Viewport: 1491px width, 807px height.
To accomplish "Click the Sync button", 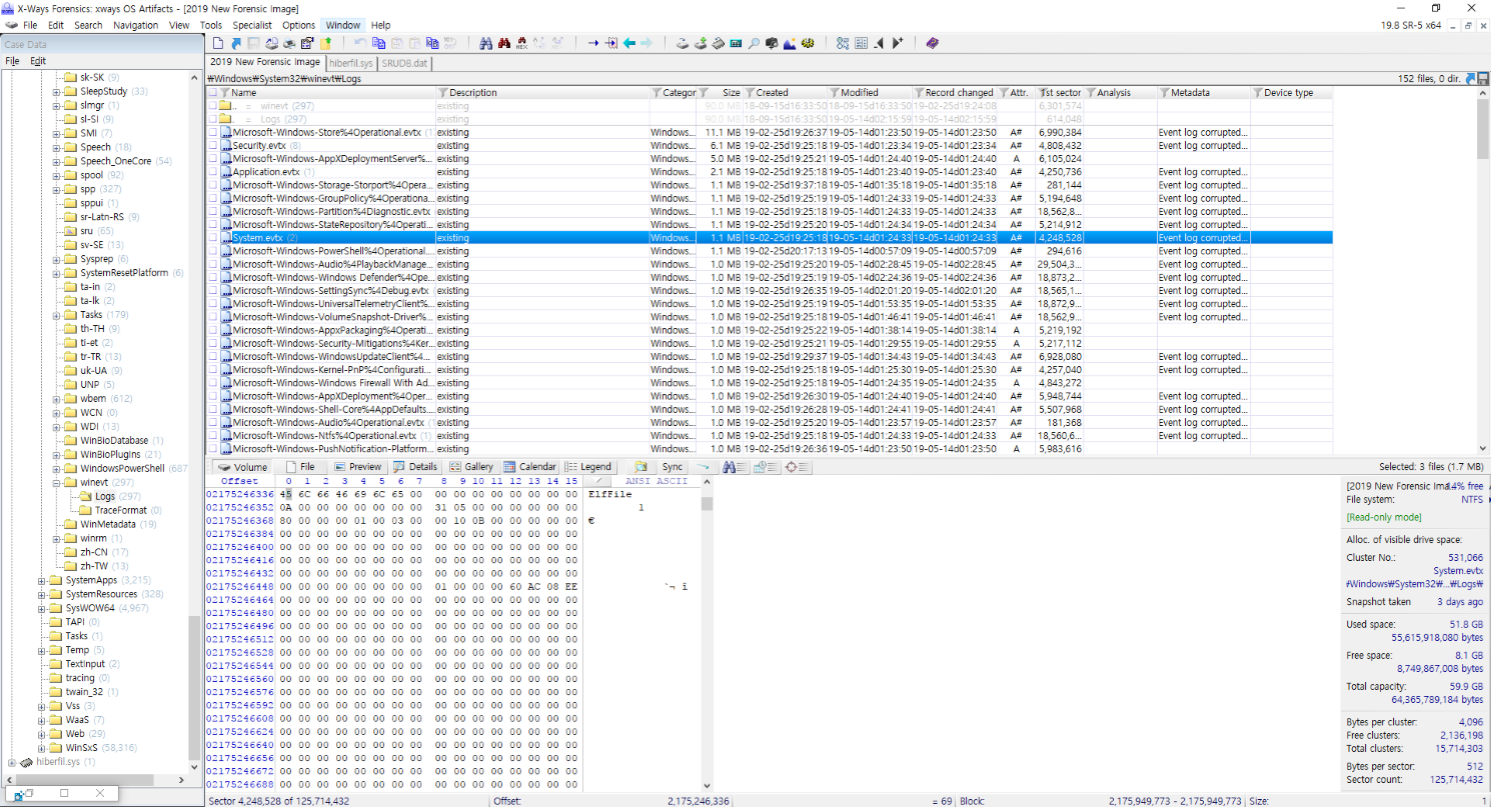I will pos(672,467).
